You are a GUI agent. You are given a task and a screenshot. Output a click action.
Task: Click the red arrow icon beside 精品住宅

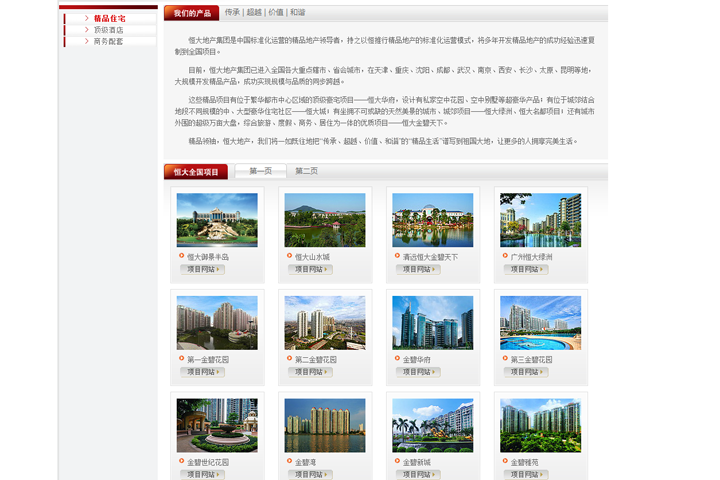coord(87,18)
